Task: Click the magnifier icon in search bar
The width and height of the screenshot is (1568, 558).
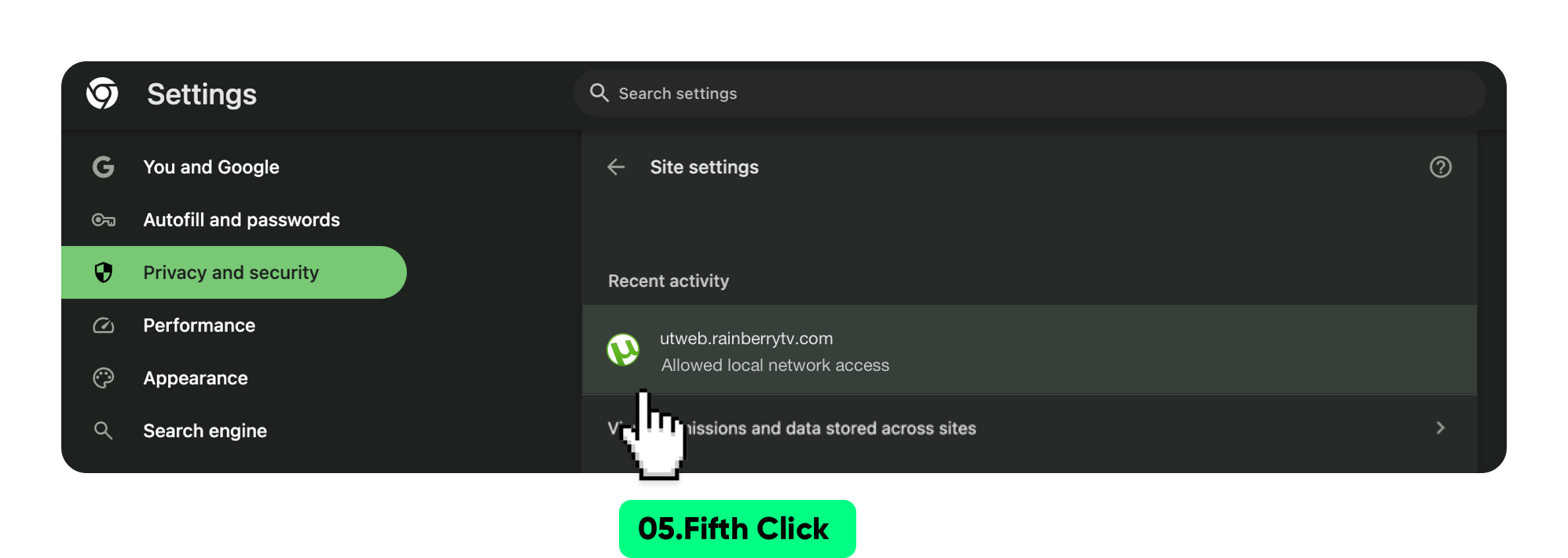Action: tap(599, 93)
